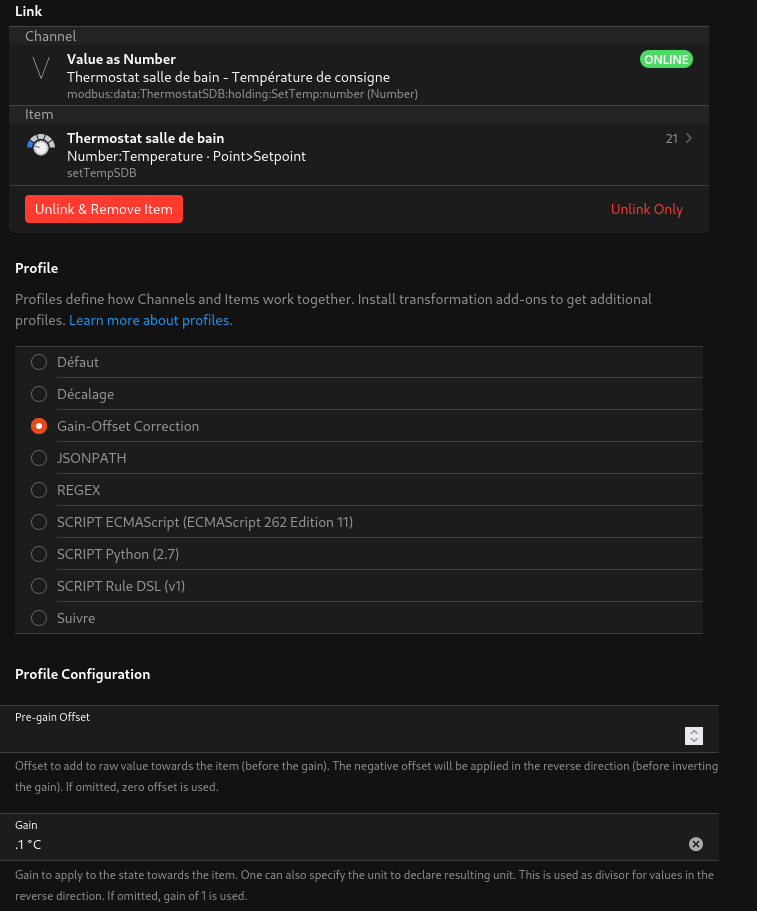Choose the JSONPATH profile

tap(39, 458)
